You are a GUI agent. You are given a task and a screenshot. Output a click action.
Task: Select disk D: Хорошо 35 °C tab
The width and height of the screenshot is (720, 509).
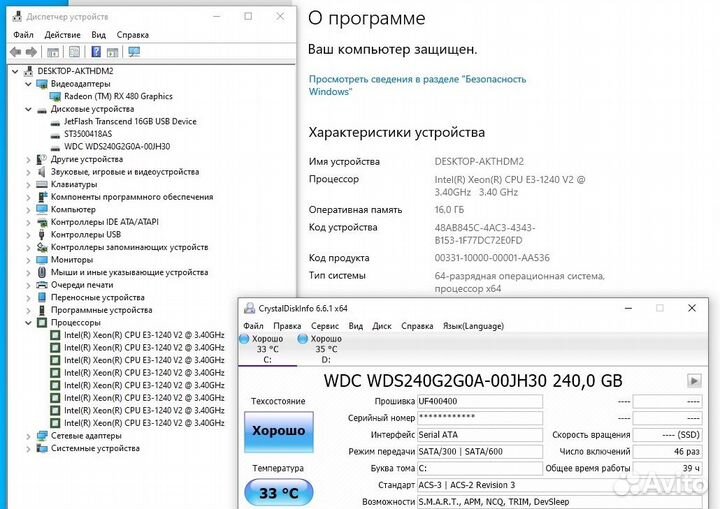click(x=326, y=349)
